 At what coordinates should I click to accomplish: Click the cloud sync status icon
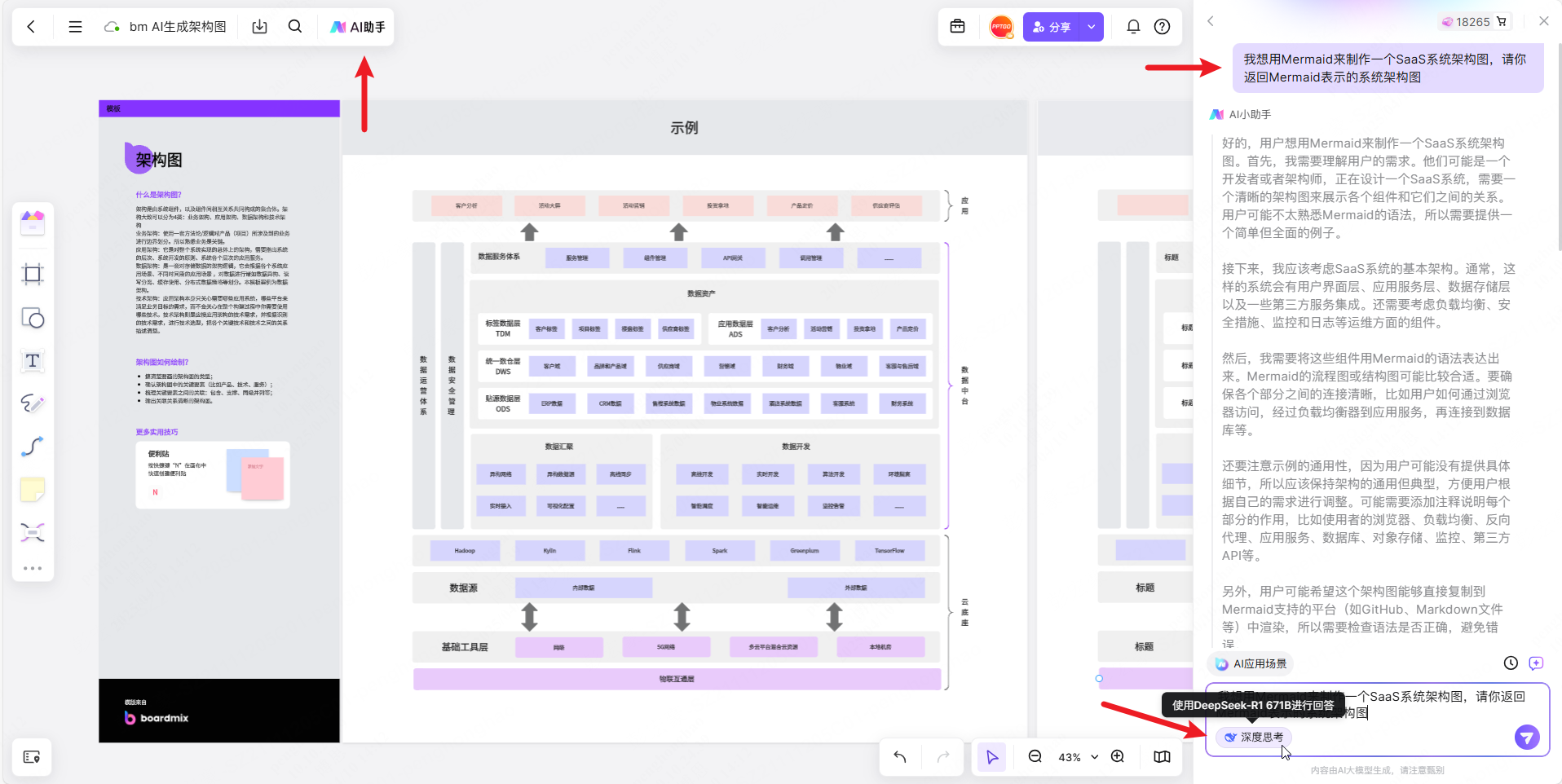coord(112,27)
